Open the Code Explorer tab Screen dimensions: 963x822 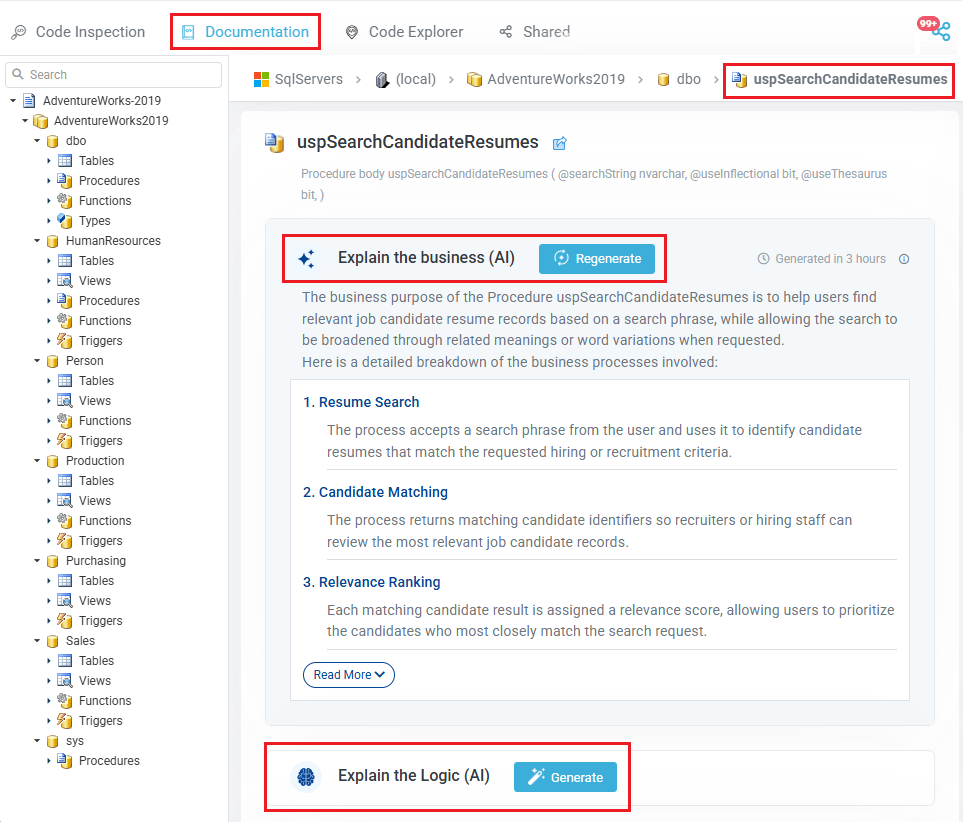point(404,32)
